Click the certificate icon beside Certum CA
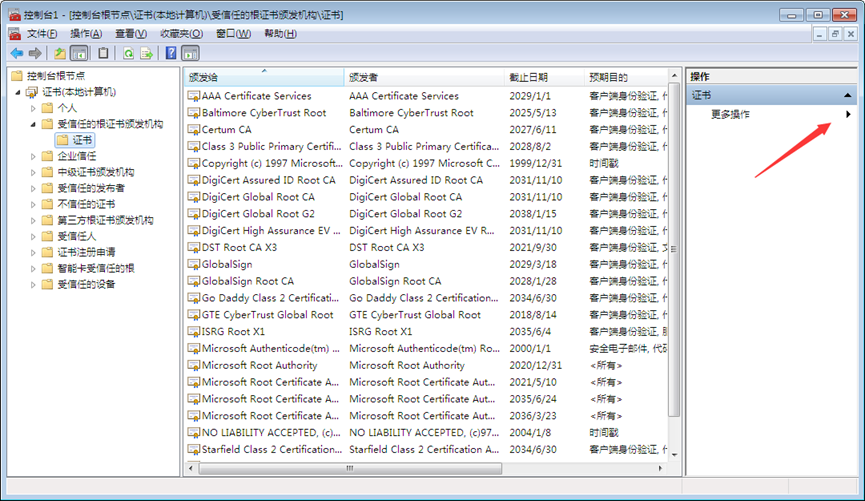865x501 pixels. [x=194, y=130]
